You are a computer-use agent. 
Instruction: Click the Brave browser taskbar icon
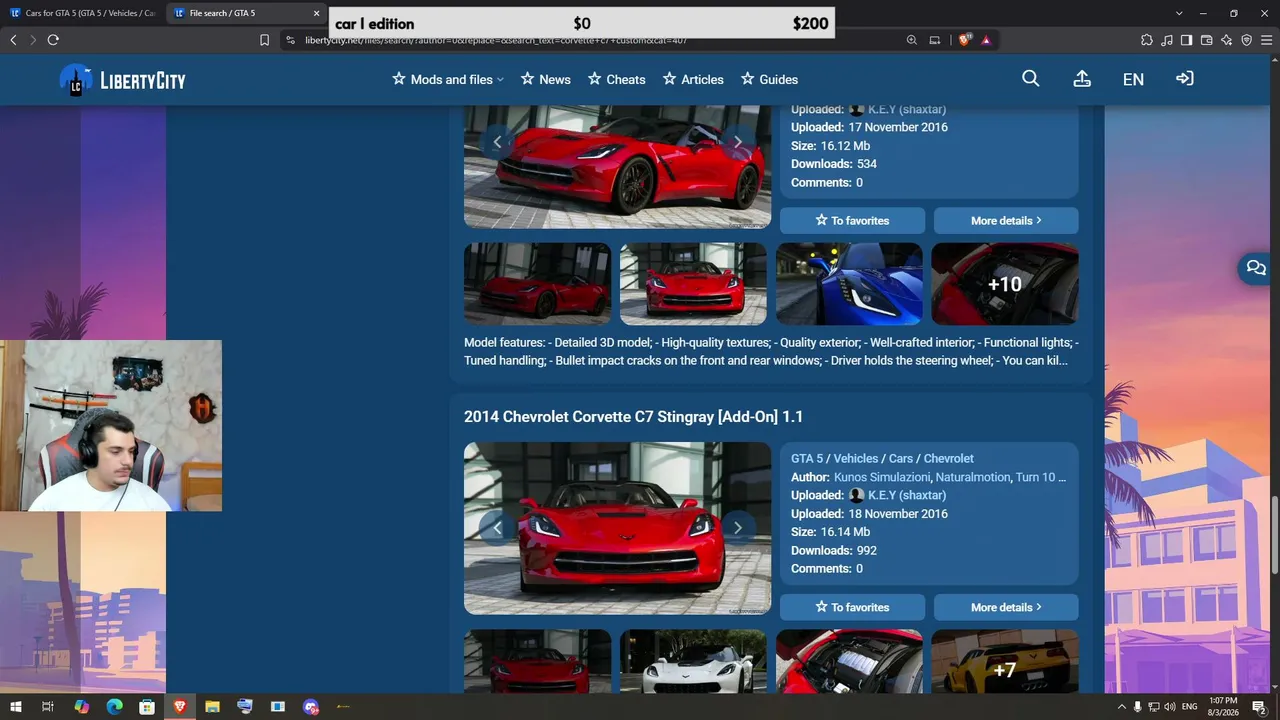point(180,707)
